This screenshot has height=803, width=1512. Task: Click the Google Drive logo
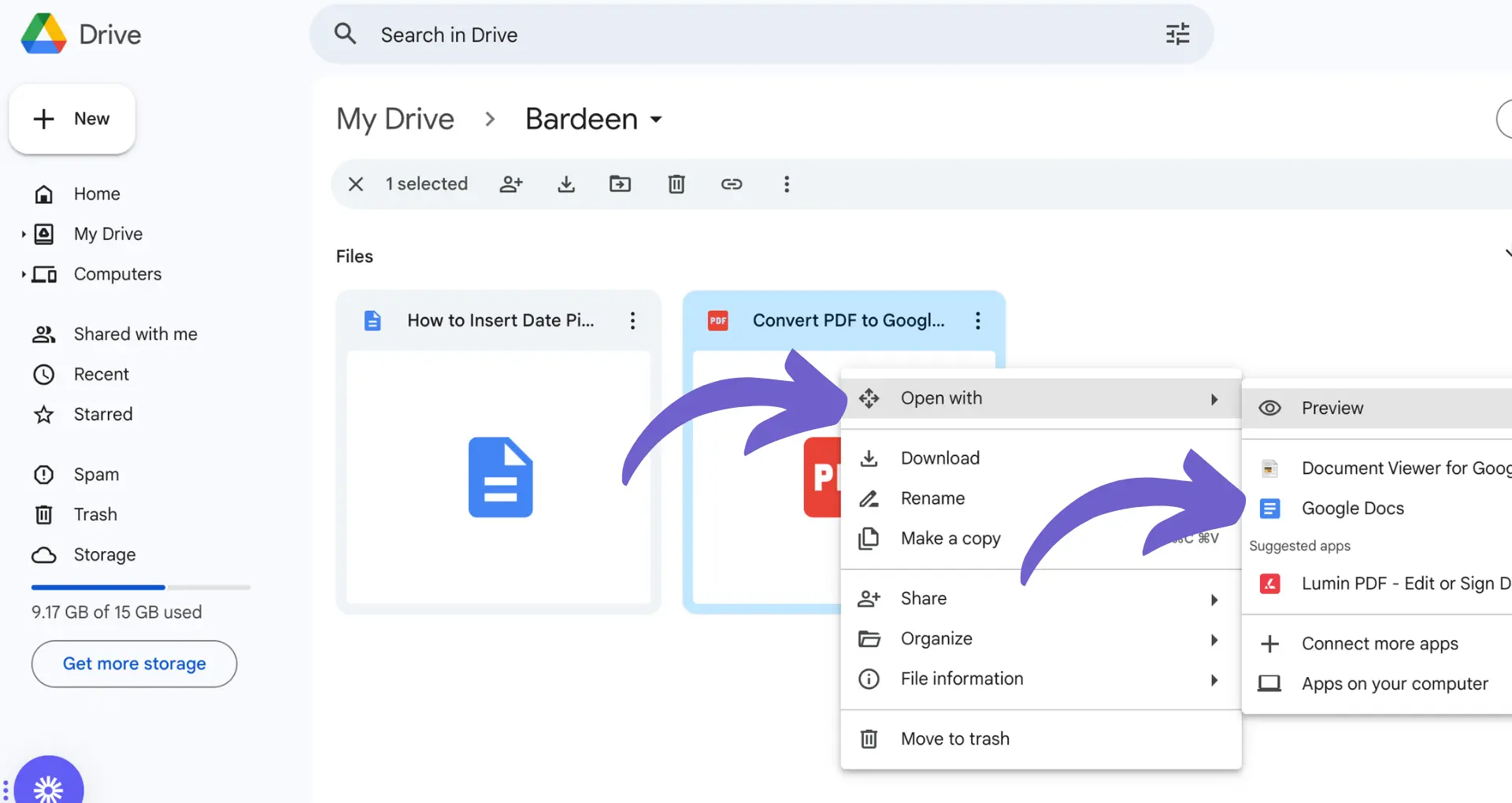point(44,34)
